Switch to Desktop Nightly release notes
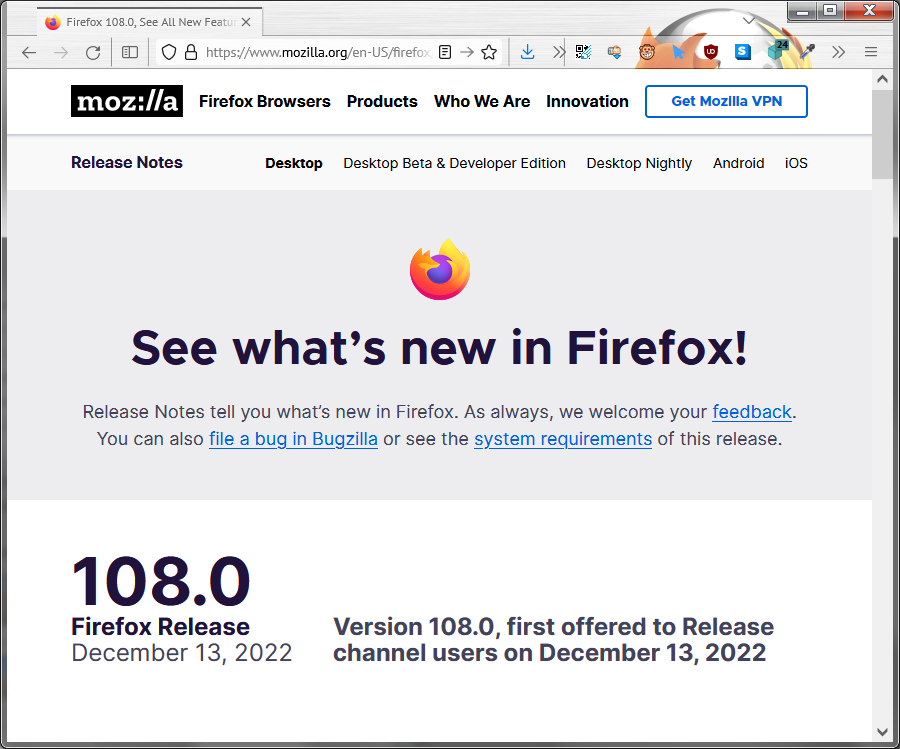 tap(639, 163)
